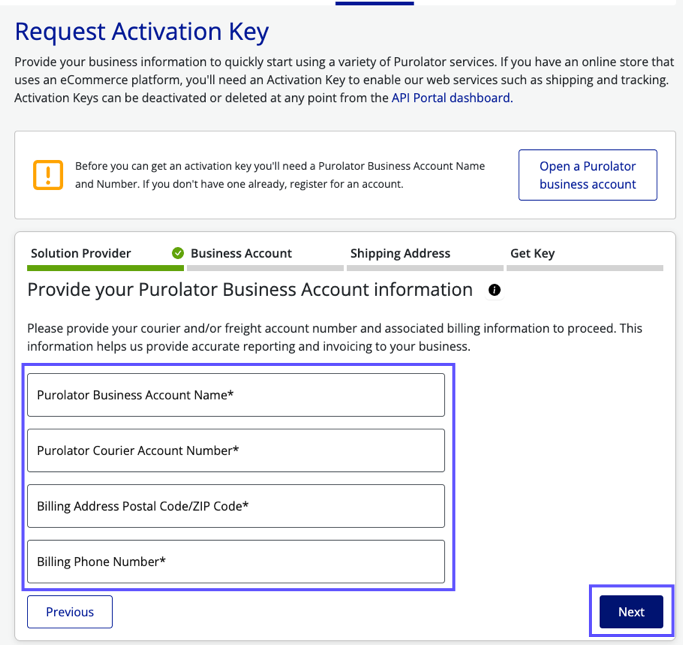Image resolution: width=683 pixels, height=645 pixels.
Task: Click gray progress bar under Shipping Address
Action: (423, 268)
